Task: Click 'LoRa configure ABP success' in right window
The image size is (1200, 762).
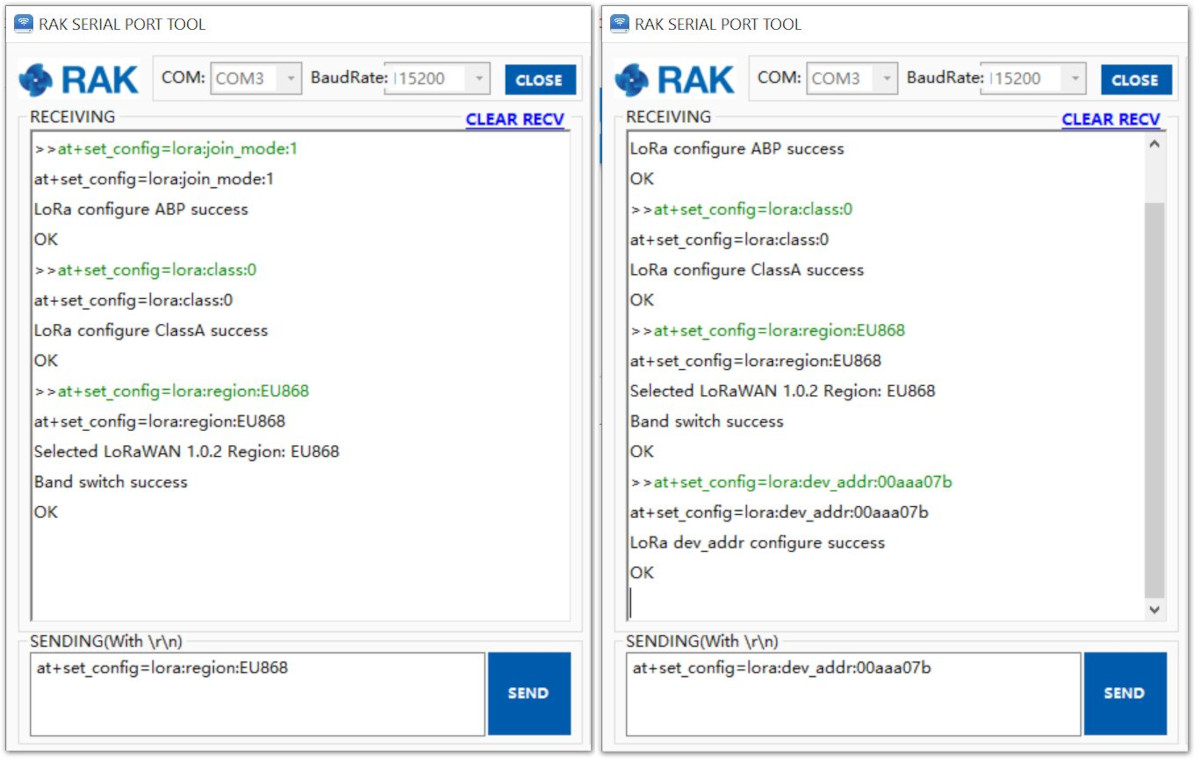Action: click(x=737, y=149)
